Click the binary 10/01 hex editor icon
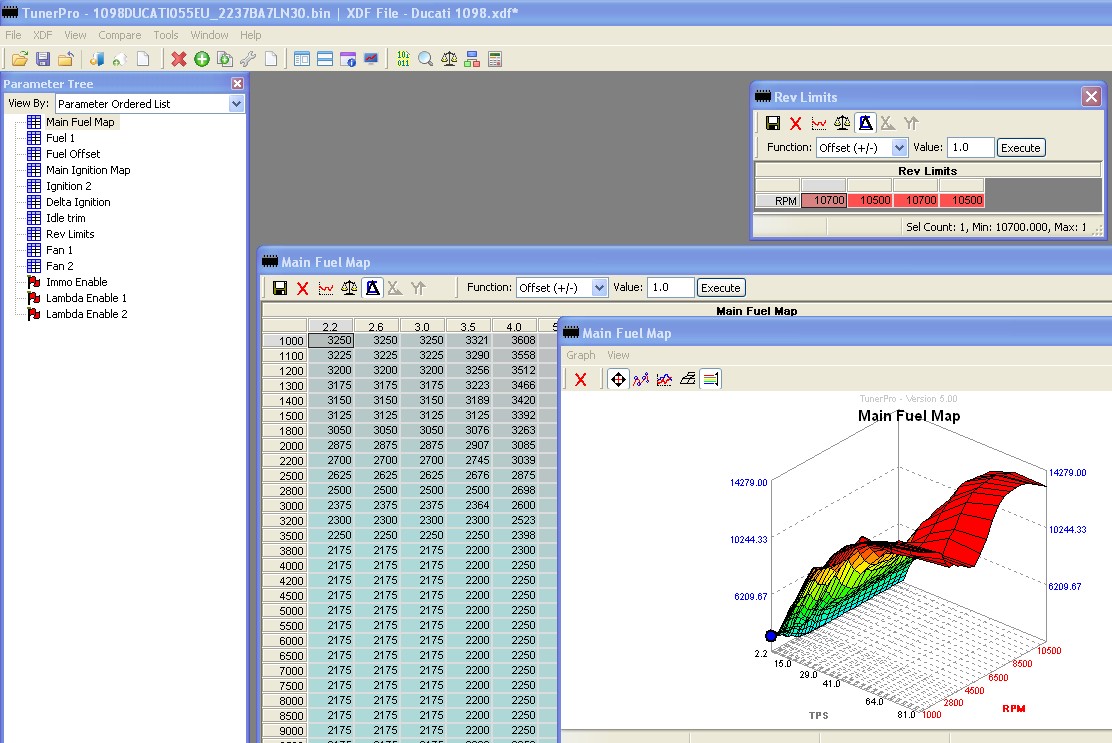The width and height of the screenshot is (1112, 743). (x=403, y=59)
